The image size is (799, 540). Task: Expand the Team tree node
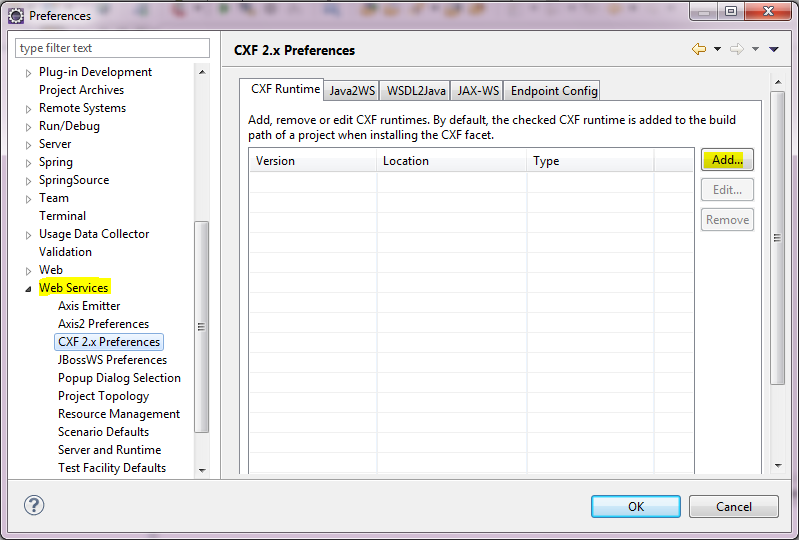(x=29, y=199)
